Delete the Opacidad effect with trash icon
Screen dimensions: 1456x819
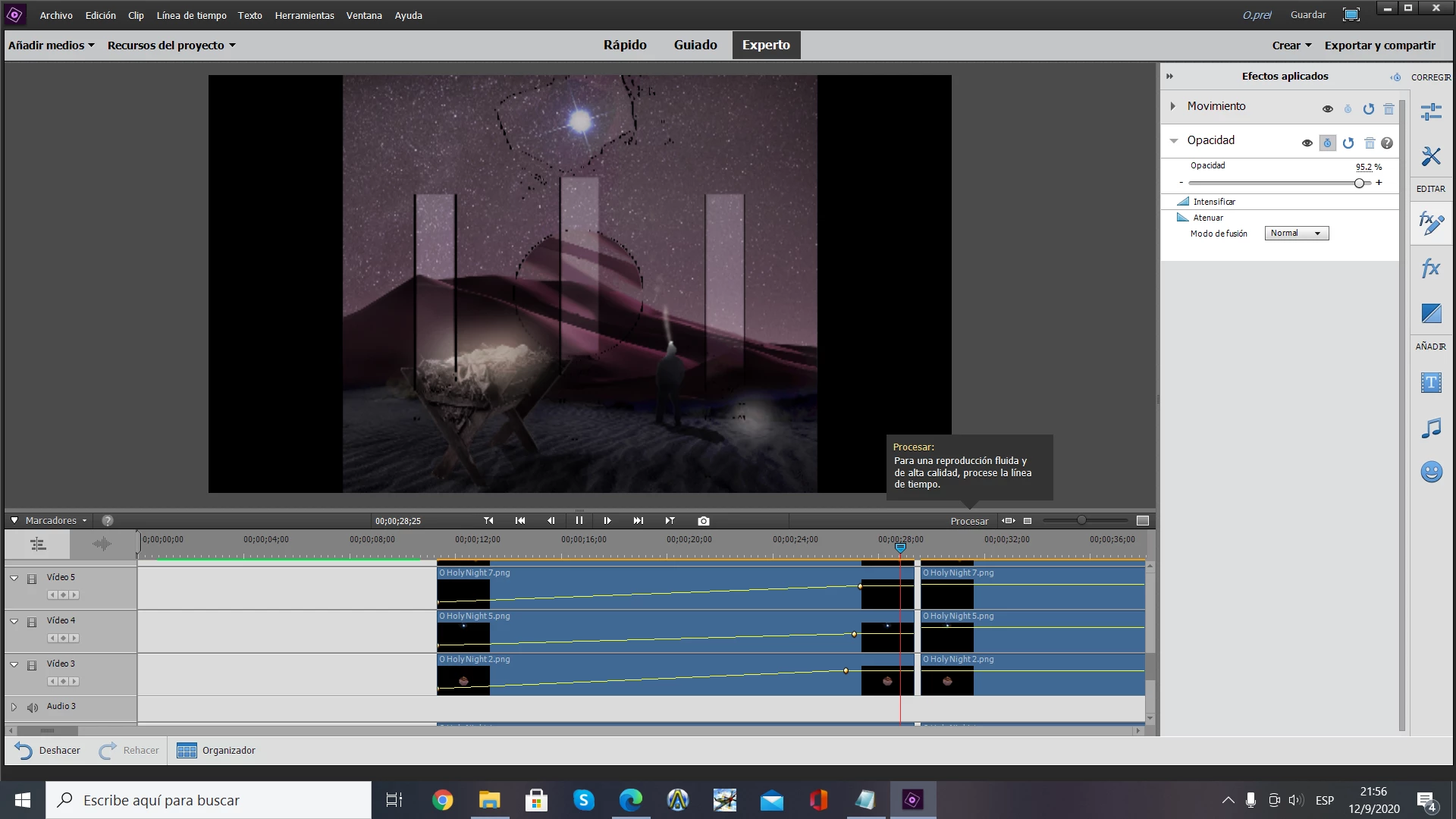(1370, 143)
